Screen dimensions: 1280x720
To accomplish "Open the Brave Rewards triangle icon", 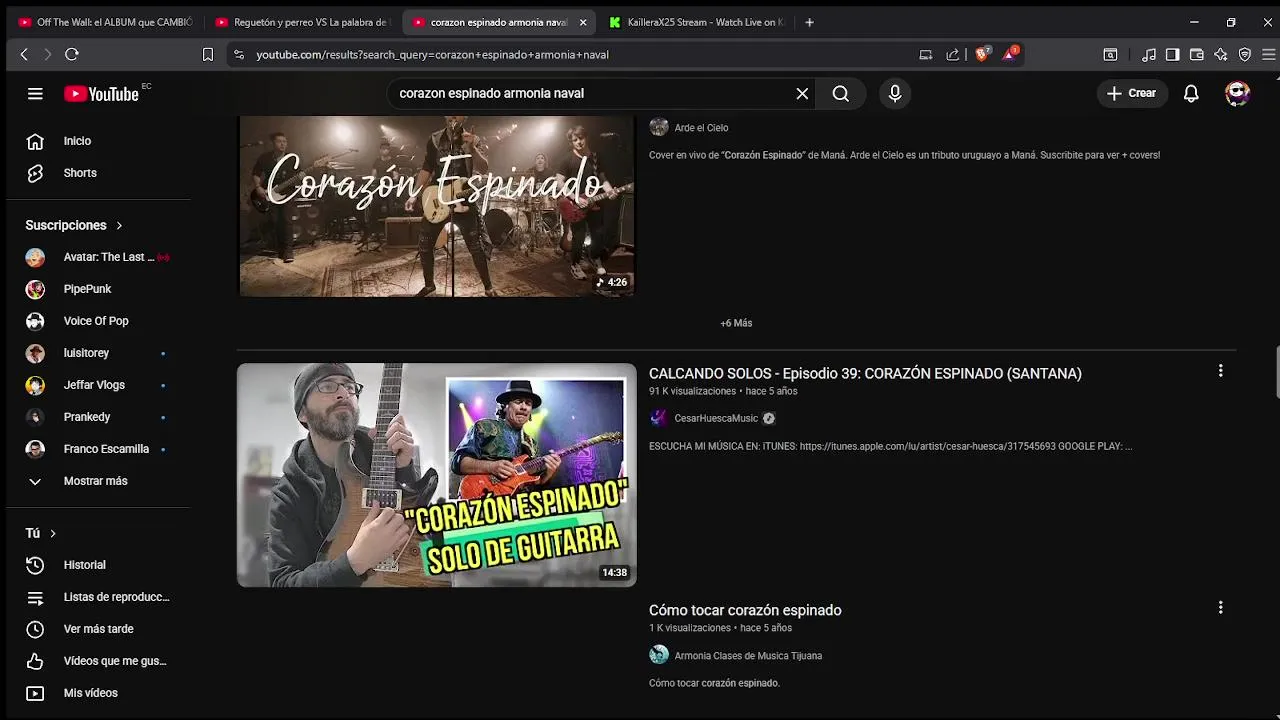I will point(1010,54).
